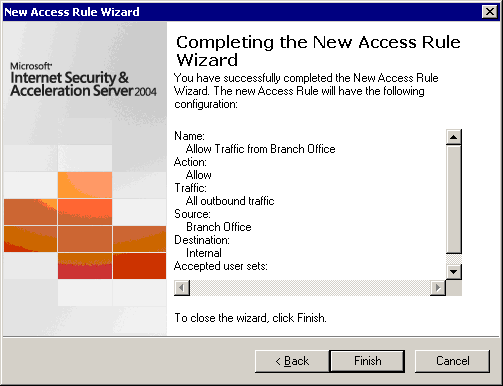503x386 pixels.
Task: Click the 'Completing the New Access Rule Wizard' heading
Action: tap(318, 51)
